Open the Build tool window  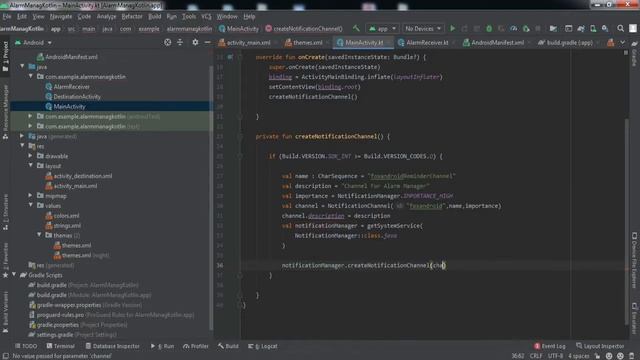228,346
